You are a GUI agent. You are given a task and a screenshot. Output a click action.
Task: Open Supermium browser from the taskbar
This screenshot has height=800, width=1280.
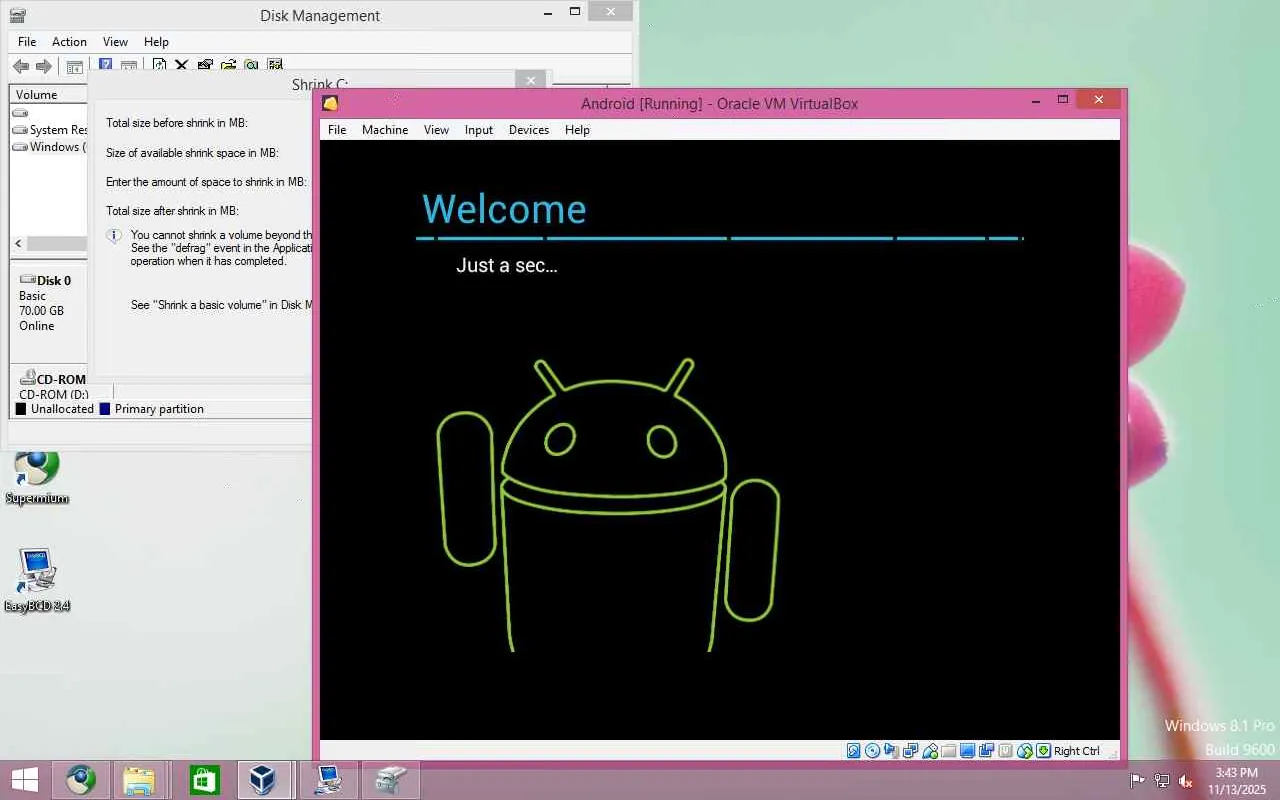tap(81, 780)
